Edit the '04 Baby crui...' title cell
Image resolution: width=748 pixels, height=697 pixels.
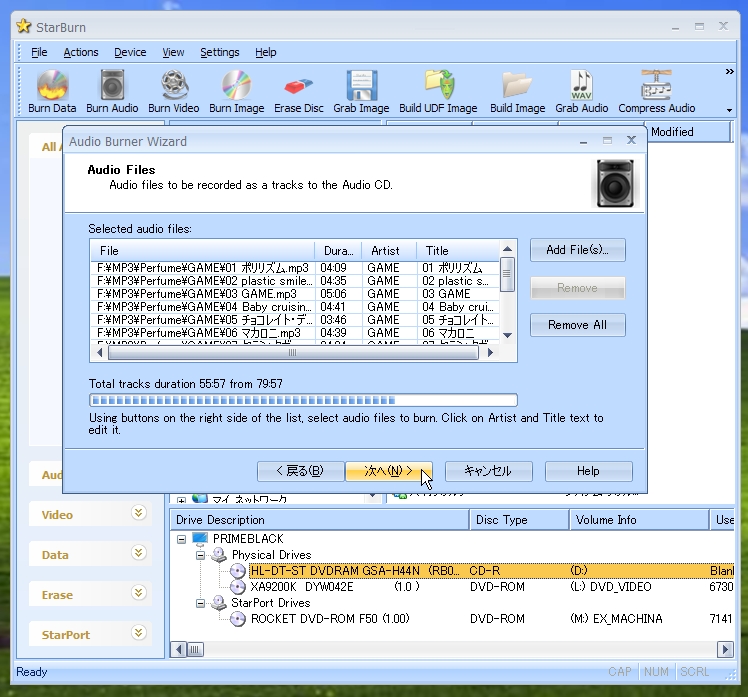[x=458, y=307]
